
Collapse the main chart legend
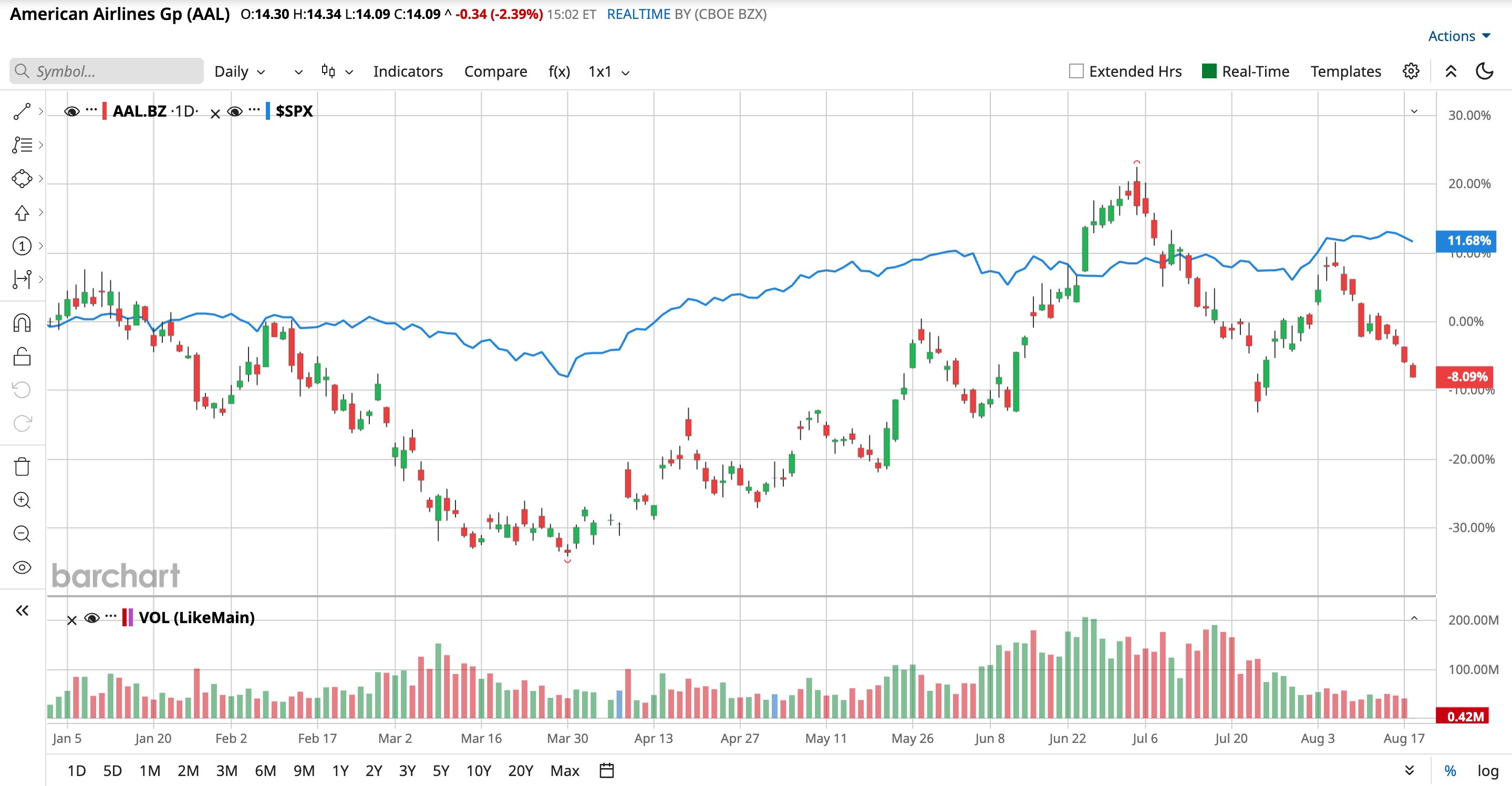1414,111
